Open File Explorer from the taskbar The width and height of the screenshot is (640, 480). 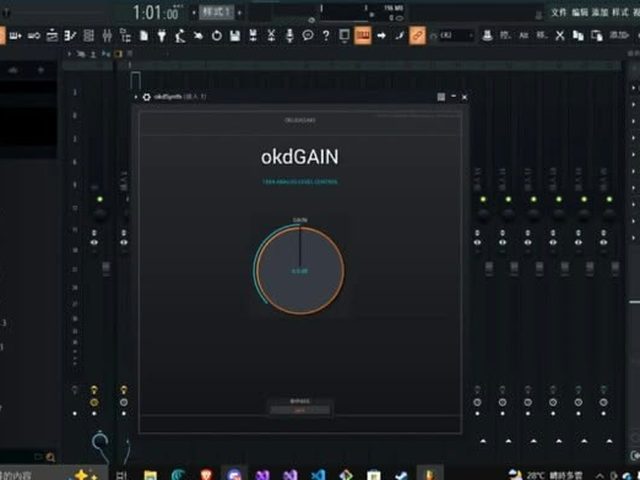pos(150,475)
